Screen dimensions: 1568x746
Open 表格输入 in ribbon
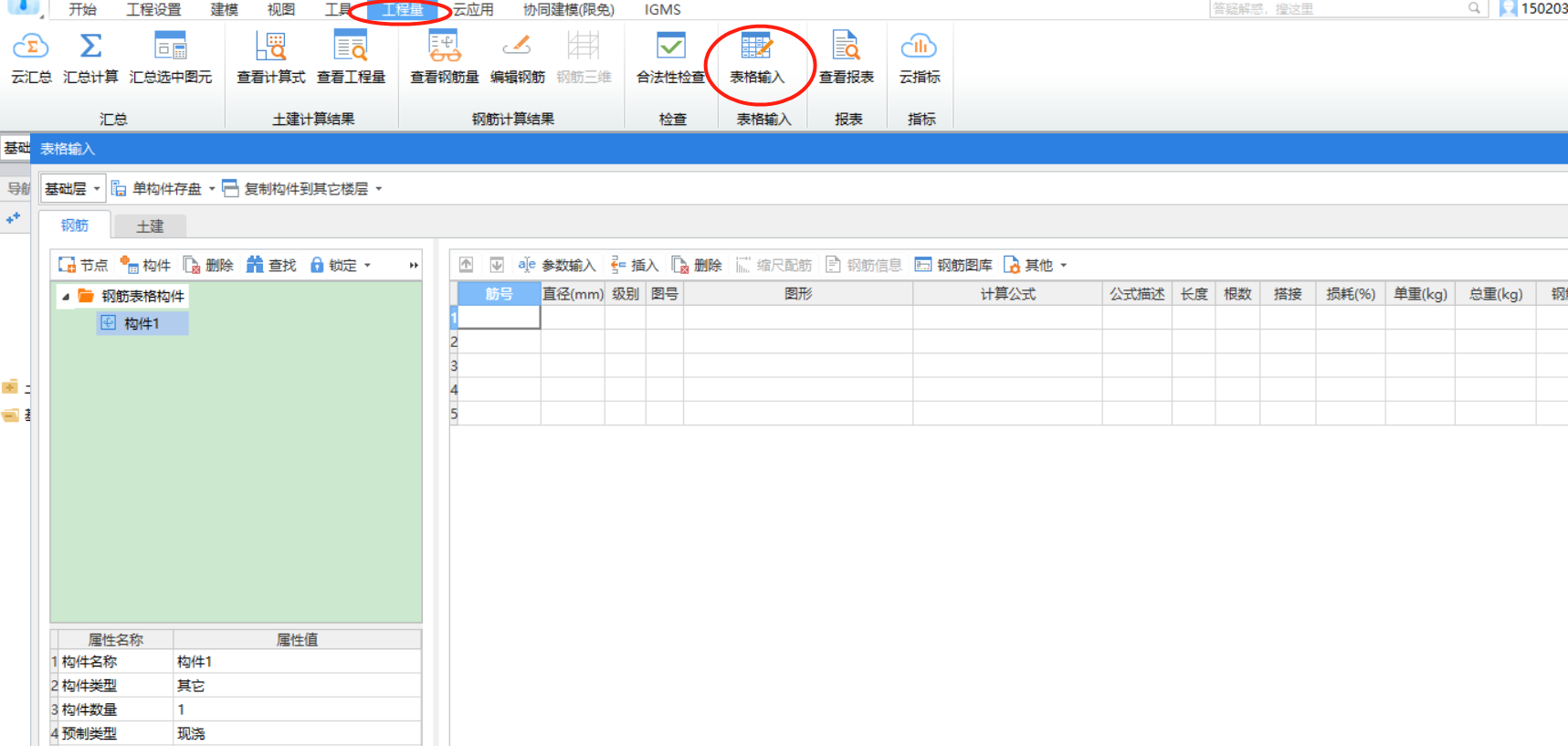coord(757,58)
